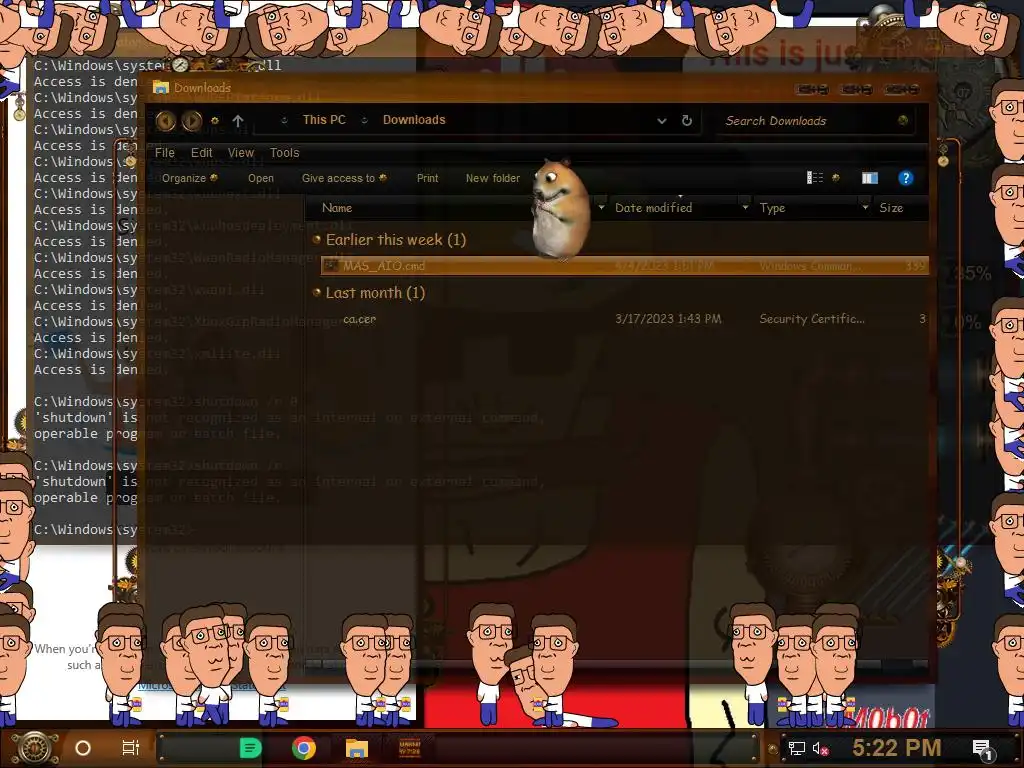The width and height of the screenshot is (1024, 768).
Task: Open the green chat app on taskbar
Action: point(250,748)
